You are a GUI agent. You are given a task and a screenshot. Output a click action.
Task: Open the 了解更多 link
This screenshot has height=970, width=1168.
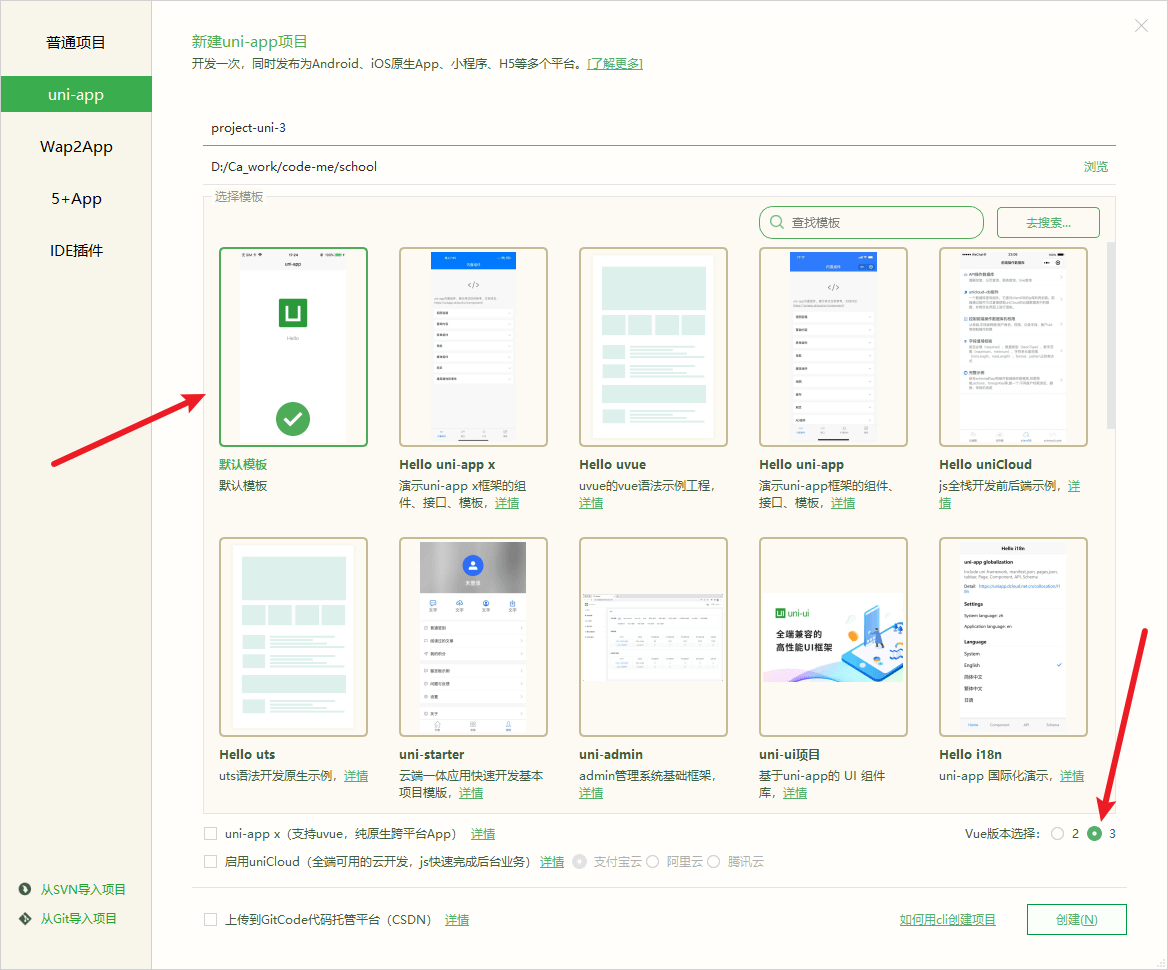tap(615, 64)
